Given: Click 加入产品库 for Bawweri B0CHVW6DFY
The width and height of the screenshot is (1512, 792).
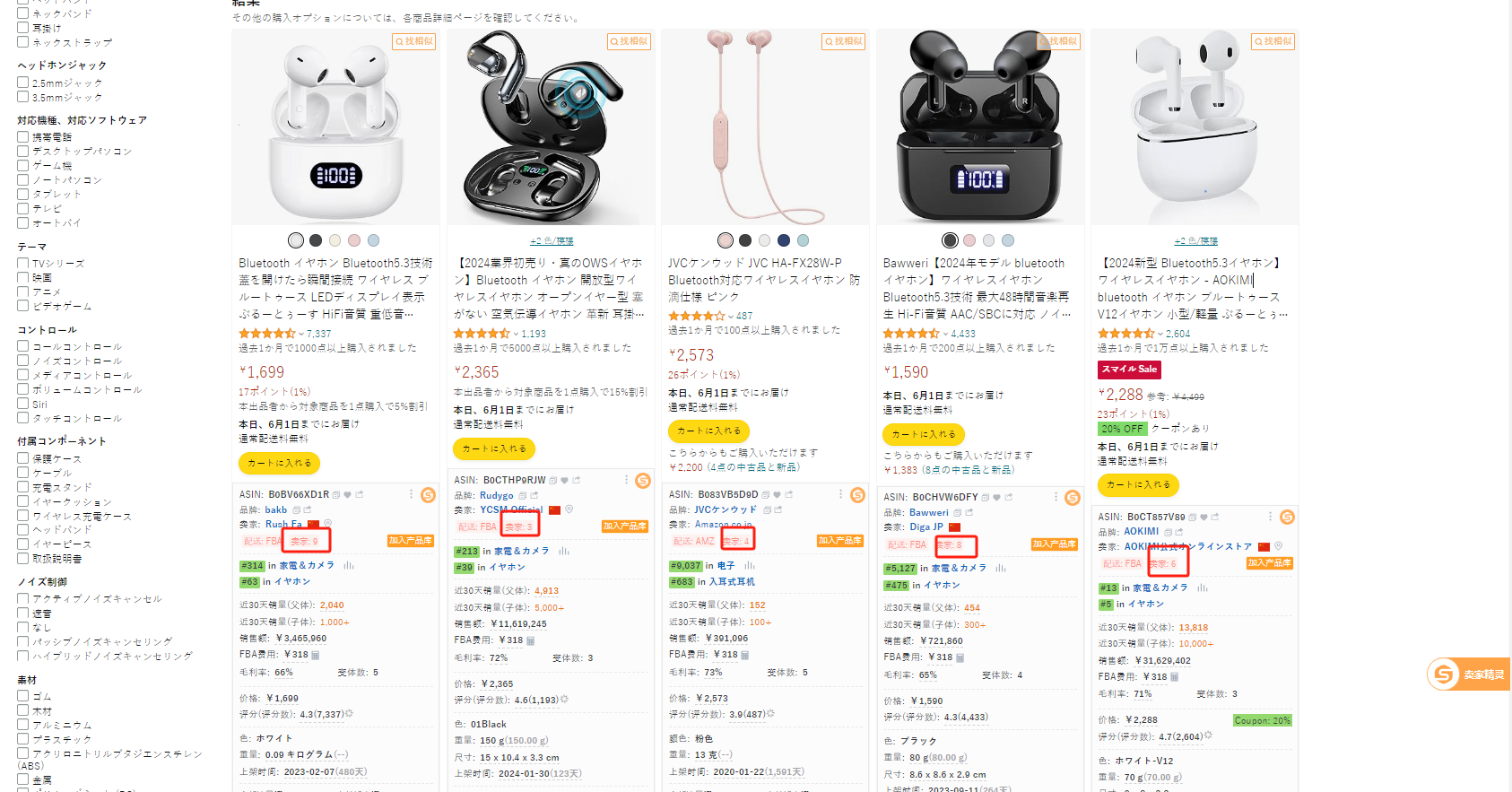Looking at the screenshot, I should pyautogui.click(x=1055, y=544).
